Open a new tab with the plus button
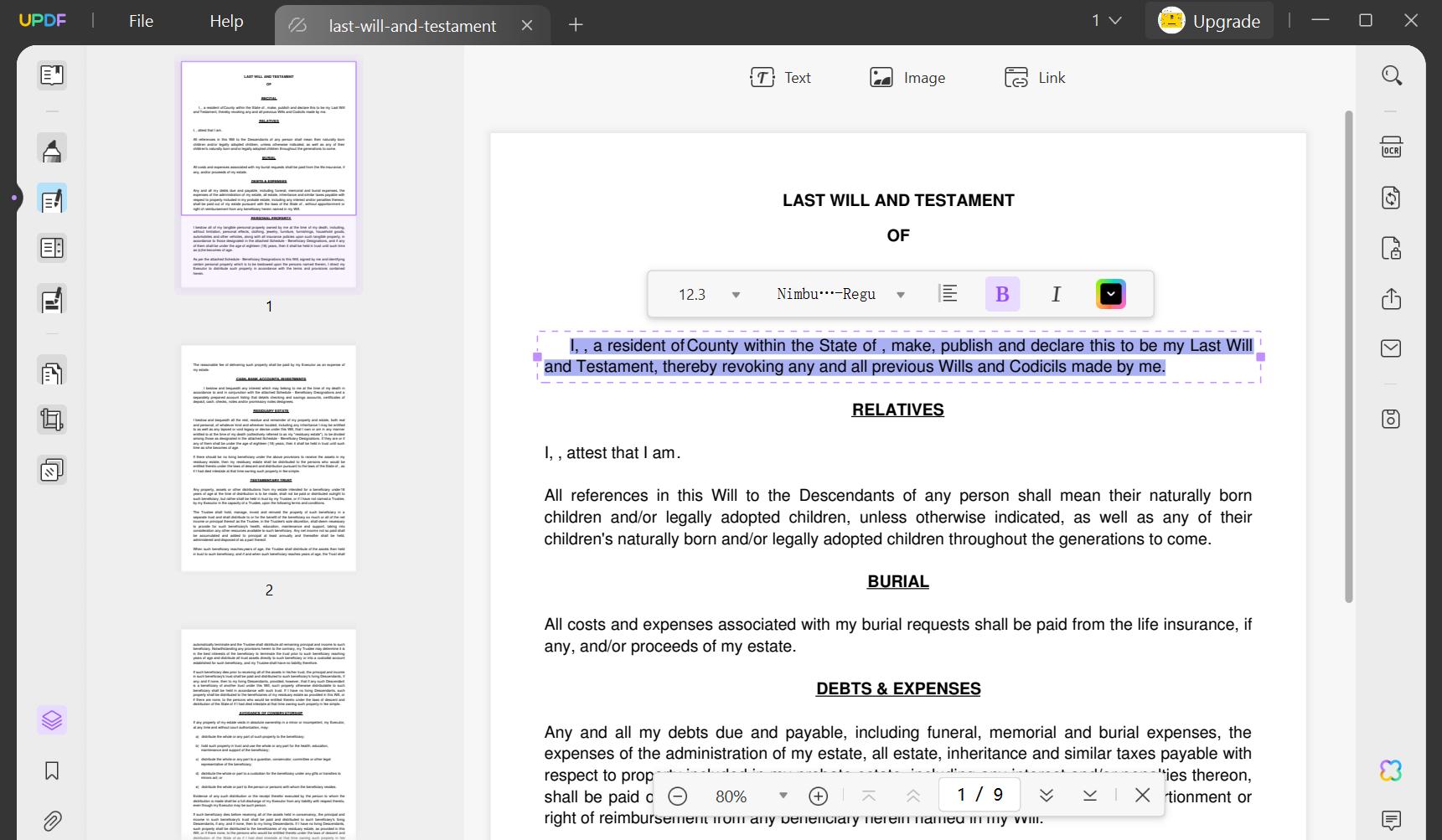1442x840 pixels. (x=576, y=25)
